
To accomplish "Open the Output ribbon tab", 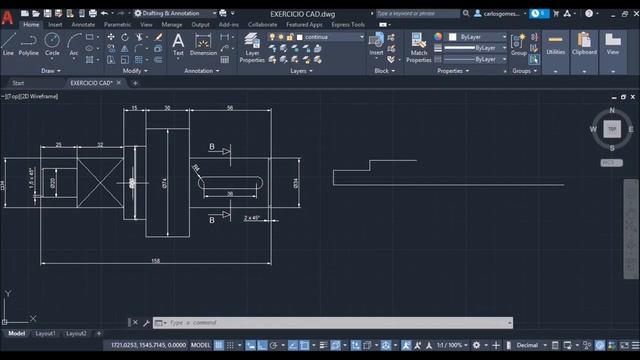I will pos(200,24).
